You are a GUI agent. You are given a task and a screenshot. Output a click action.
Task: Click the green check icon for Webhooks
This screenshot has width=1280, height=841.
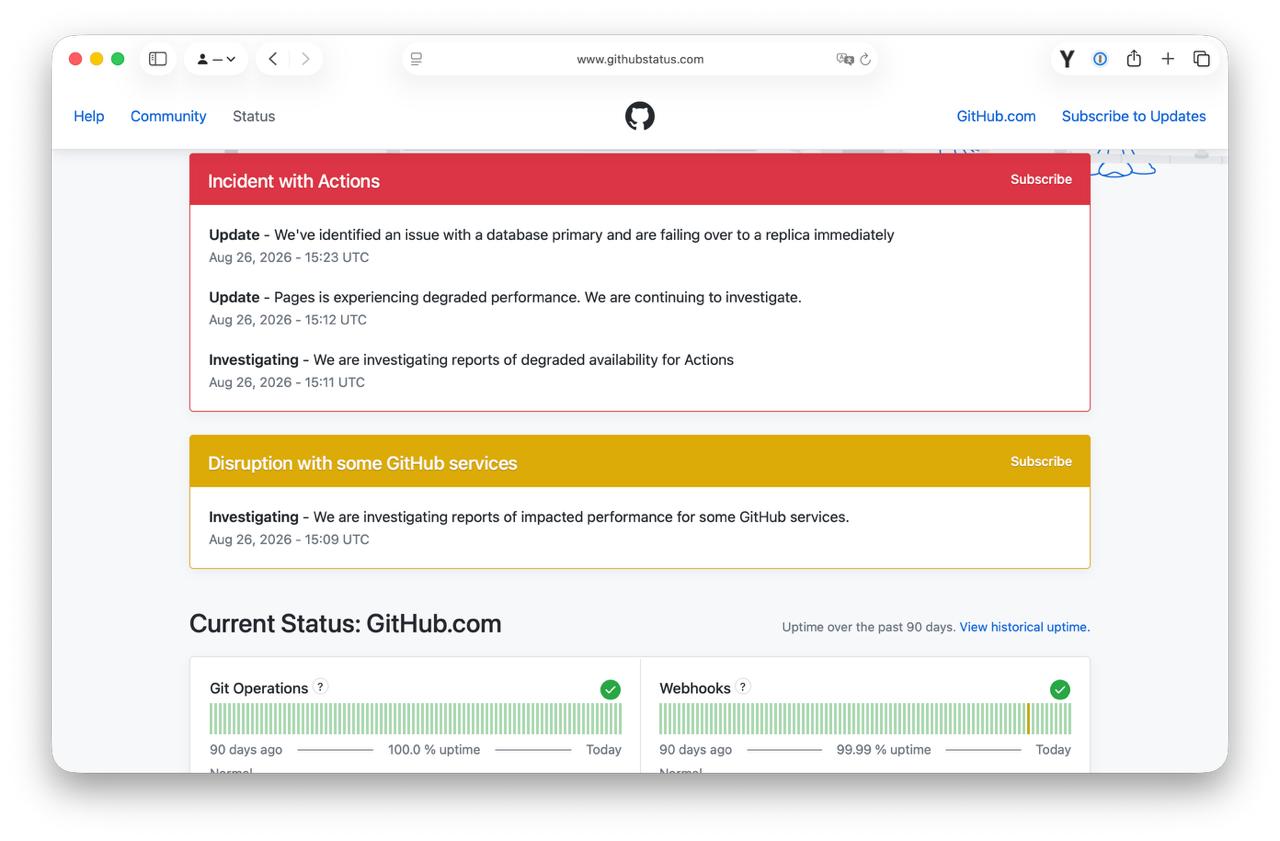[1060, 689]
